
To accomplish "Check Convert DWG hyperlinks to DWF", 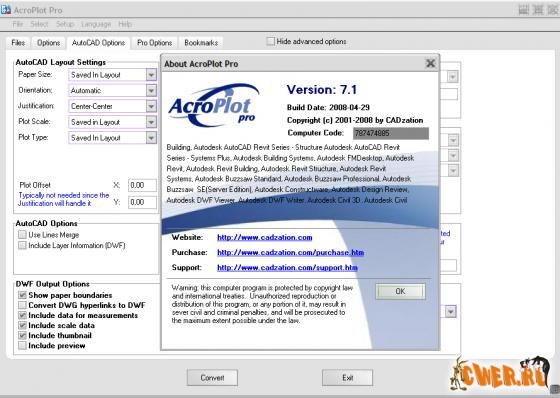I will pos(22,305).
